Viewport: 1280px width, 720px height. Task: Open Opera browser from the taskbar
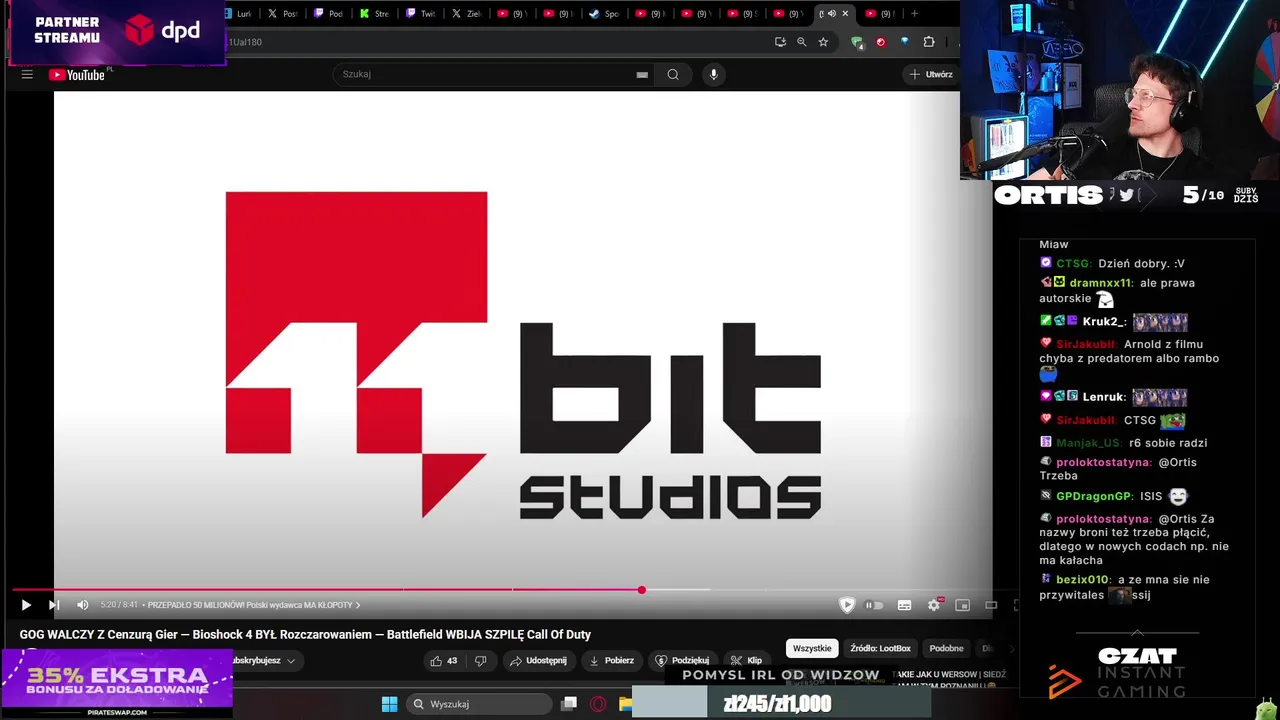pos(598,704)
